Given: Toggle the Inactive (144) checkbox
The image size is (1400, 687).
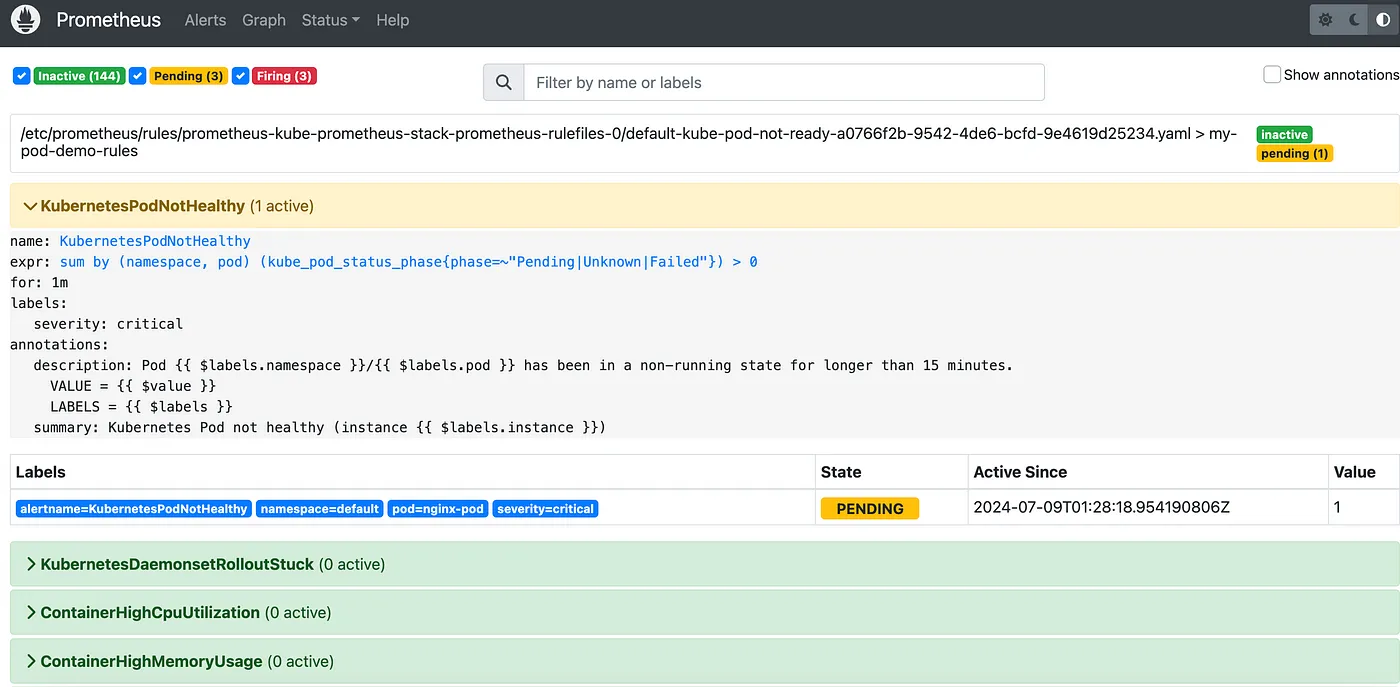Looking at the screenshot, I should coord(22,76).
